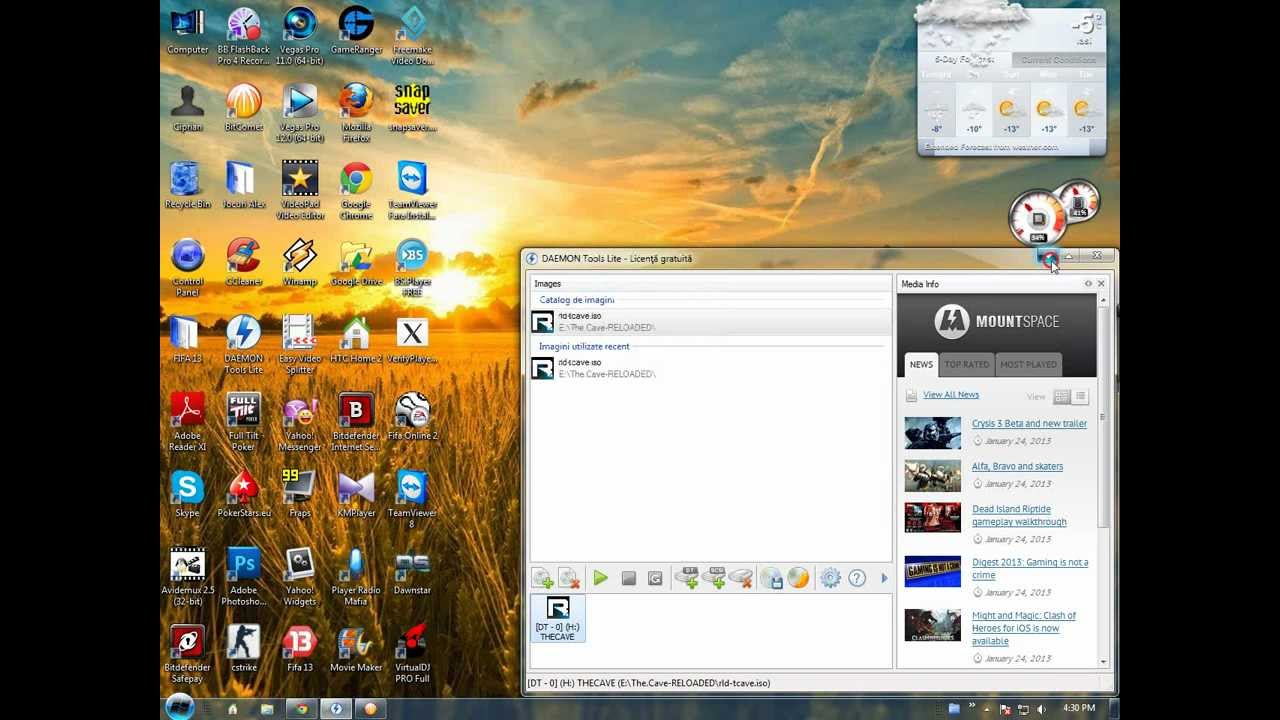Click the Make Disc Image icon

tap(771, 578)
